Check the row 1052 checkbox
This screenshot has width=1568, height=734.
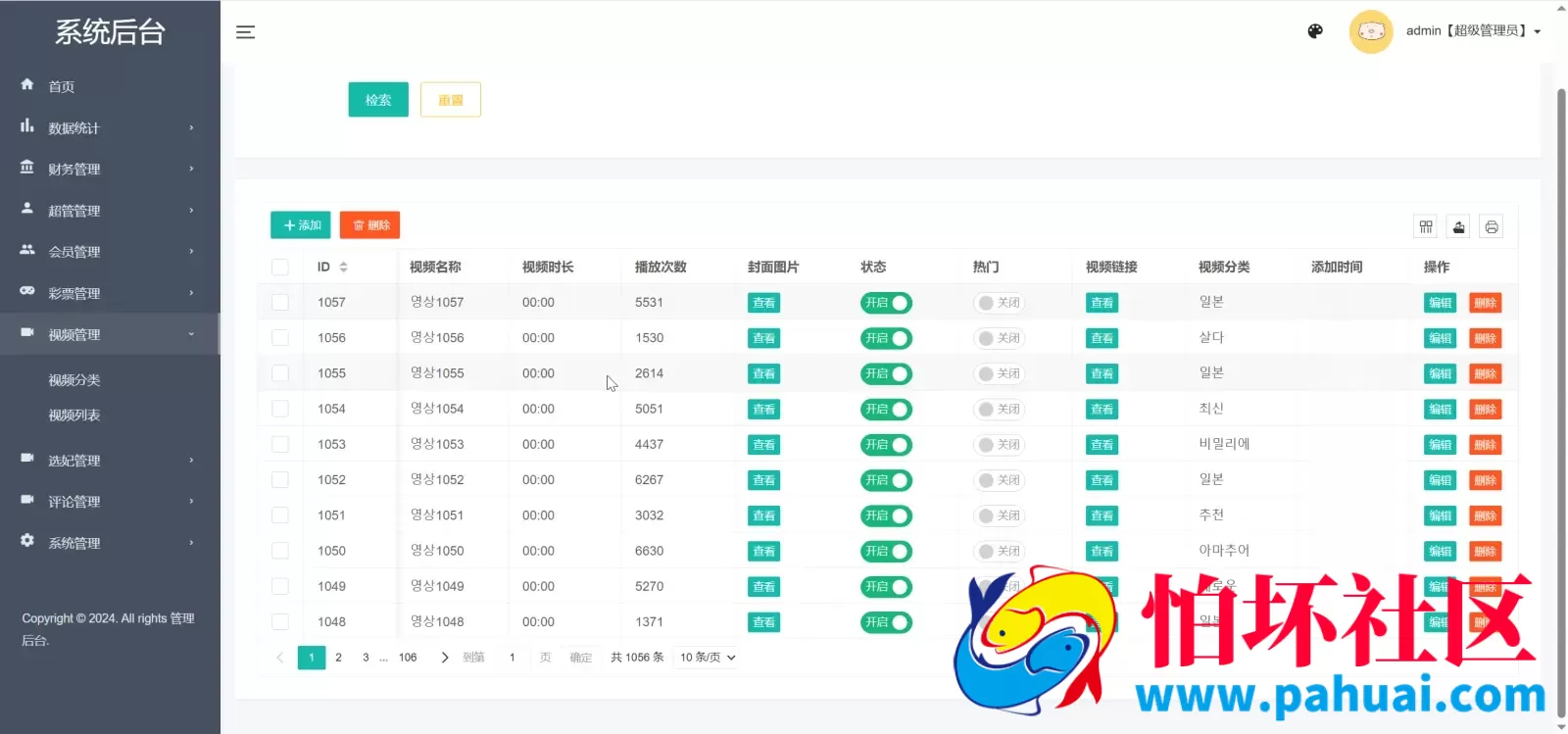(x=280, y=479)
